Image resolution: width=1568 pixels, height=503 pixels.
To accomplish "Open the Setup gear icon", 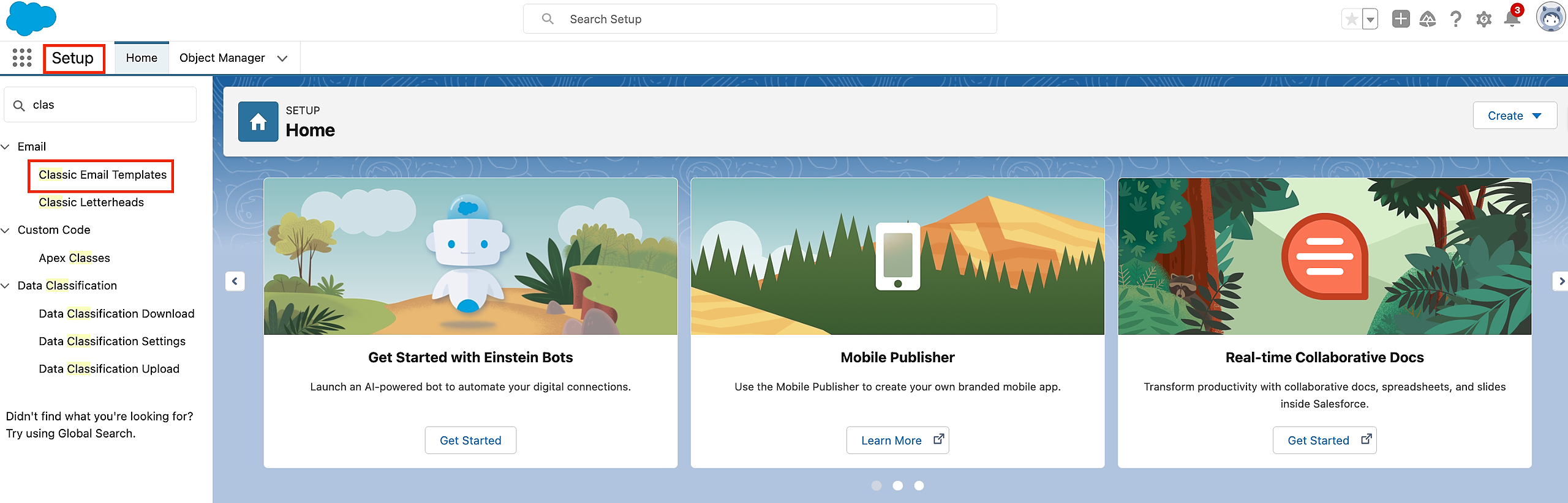I will [x=1483, y=20].
